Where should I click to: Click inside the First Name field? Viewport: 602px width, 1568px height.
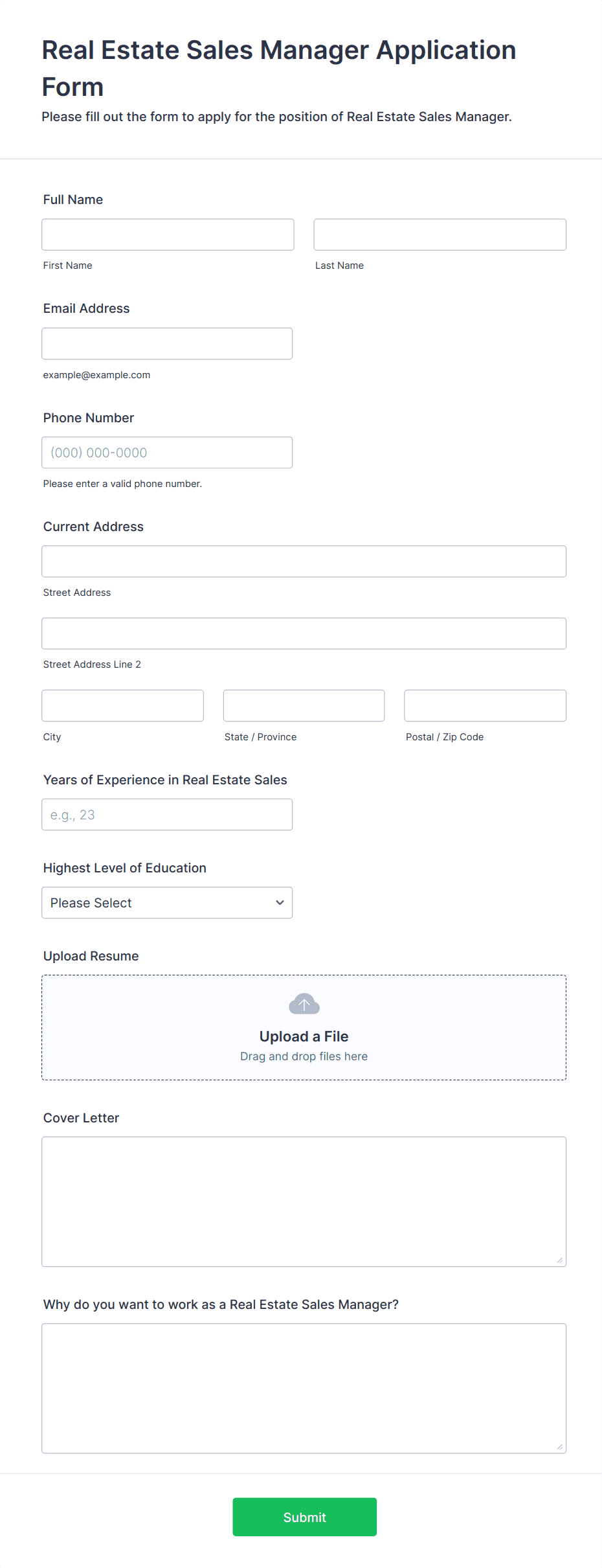[168, 234]
